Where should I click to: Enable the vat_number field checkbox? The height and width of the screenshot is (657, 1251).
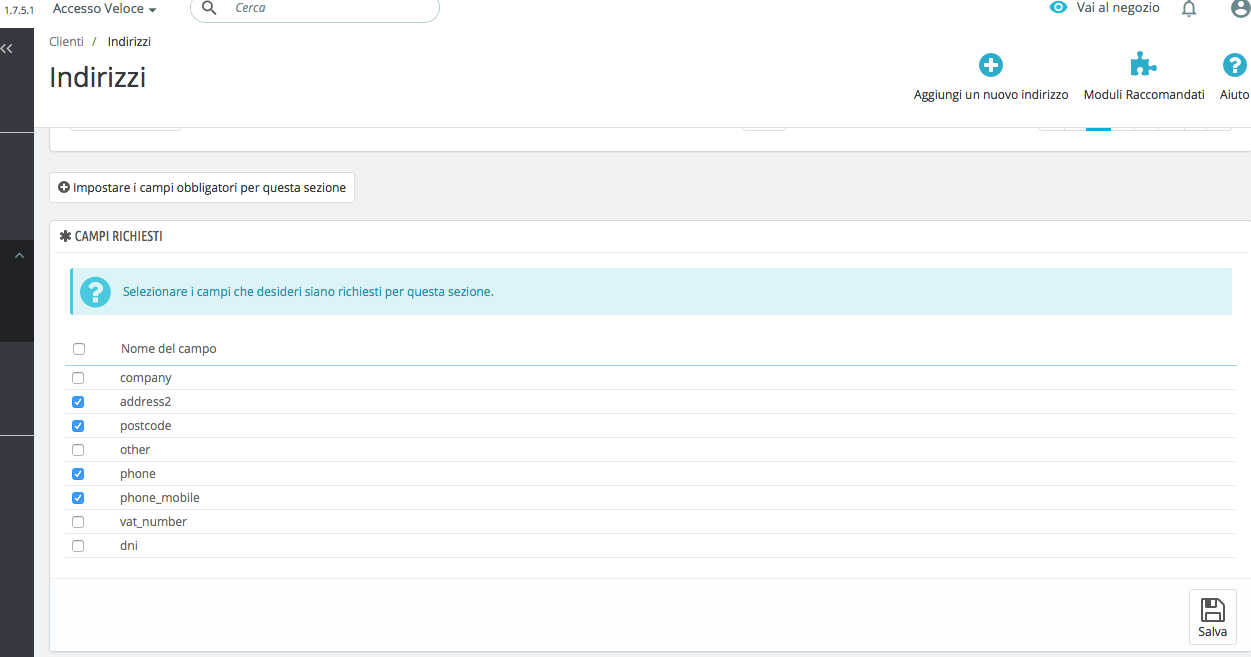78,522
